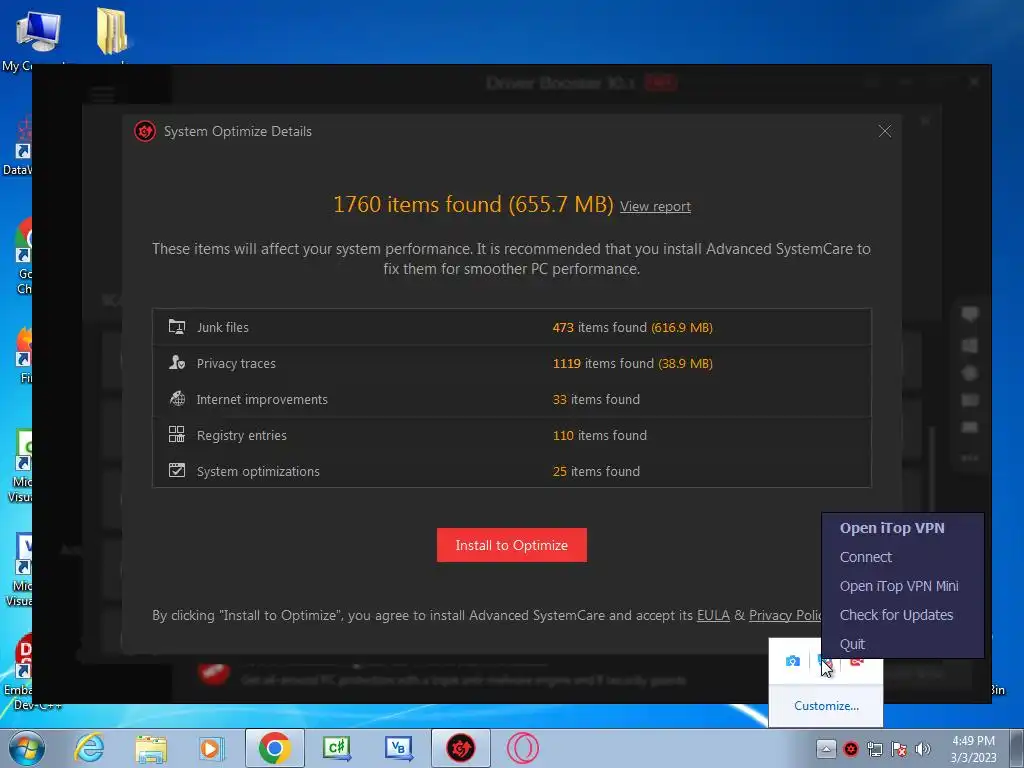Click 33 items found text
The width and height of the screenshot is (1024, 768).
point(596,399)
